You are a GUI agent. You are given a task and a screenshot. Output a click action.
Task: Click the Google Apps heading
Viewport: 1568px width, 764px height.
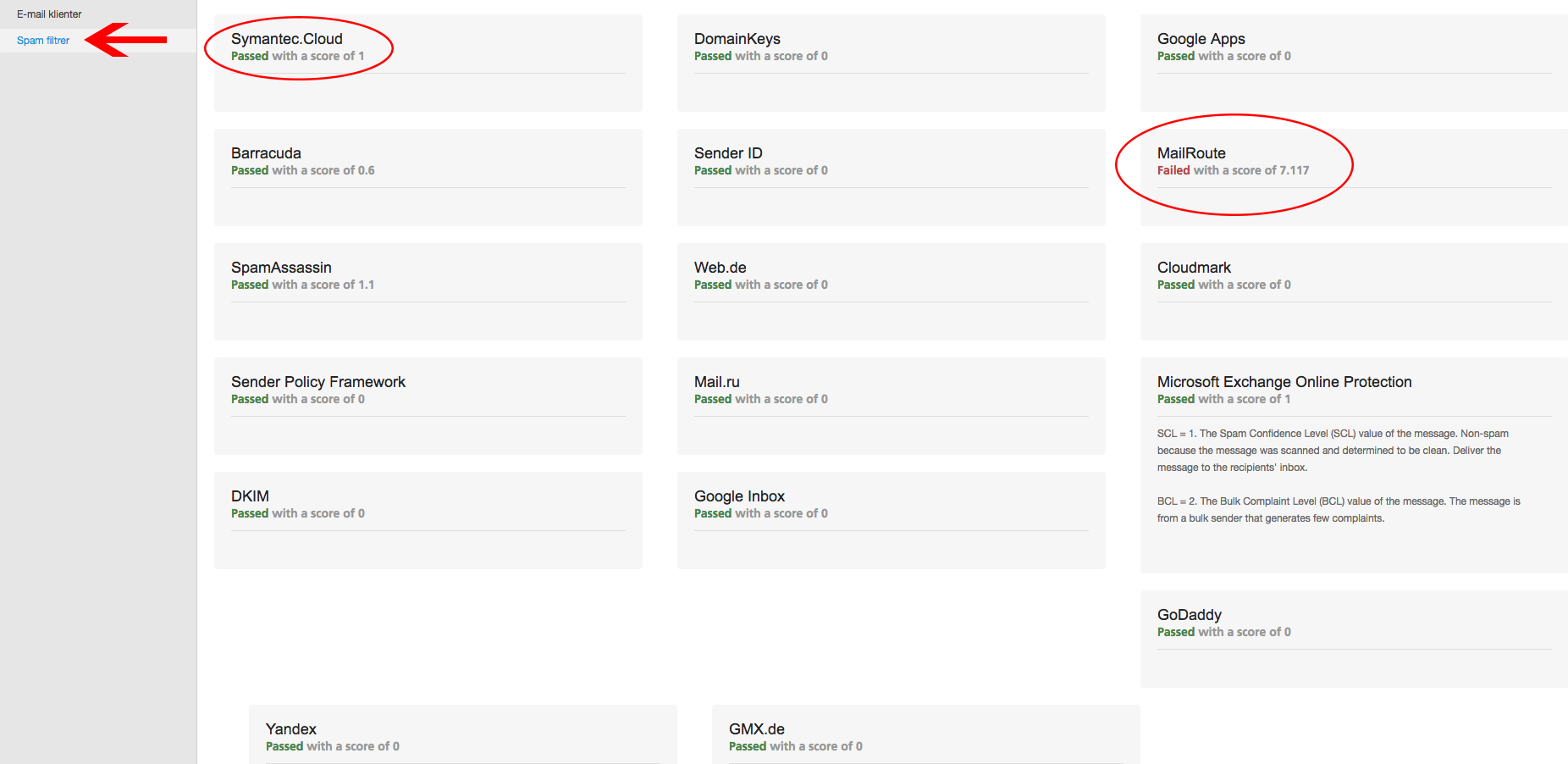1201,39
